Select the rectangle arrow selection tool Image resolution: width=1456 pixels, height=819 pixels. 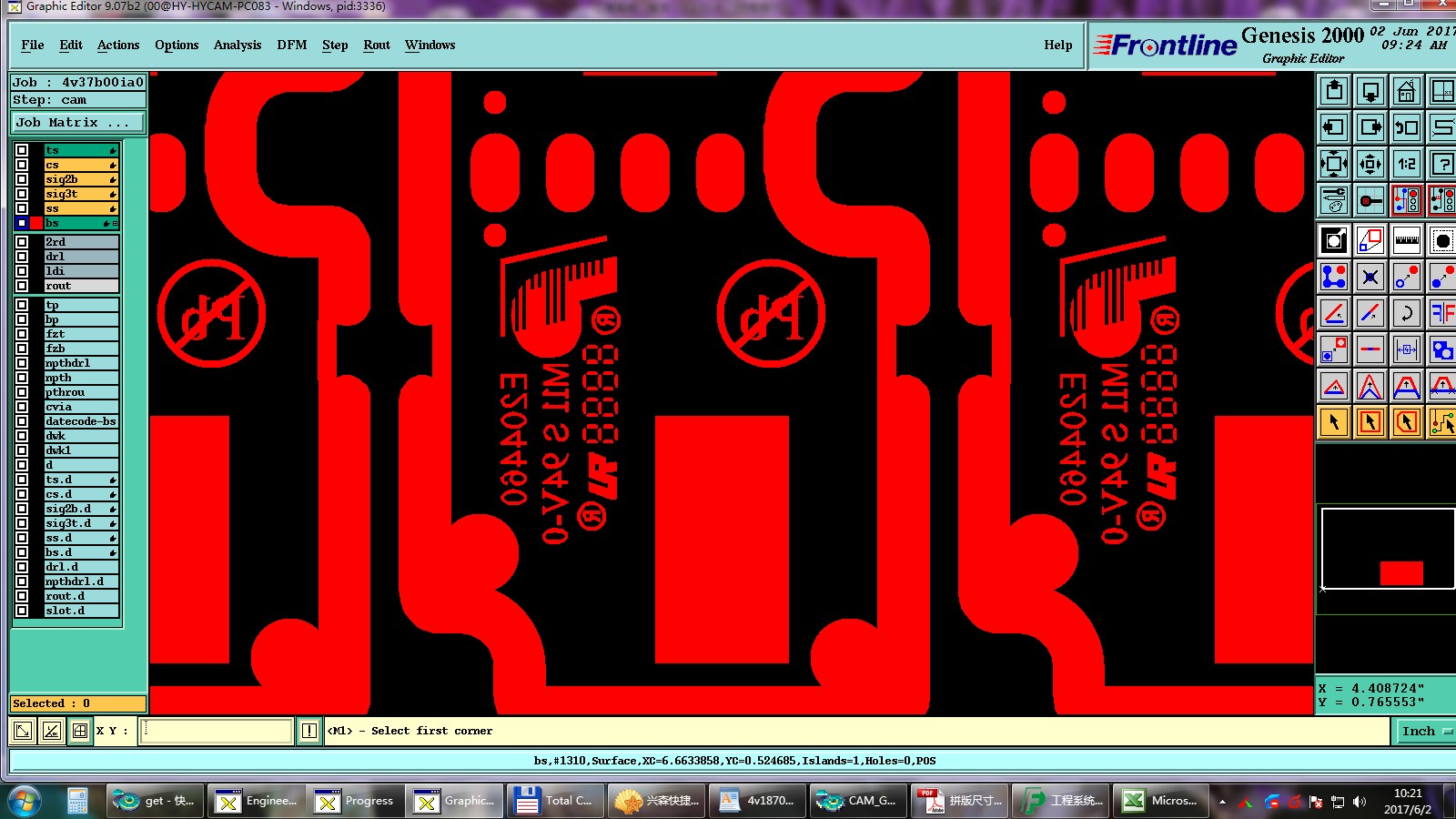(x=1370, y=422)
